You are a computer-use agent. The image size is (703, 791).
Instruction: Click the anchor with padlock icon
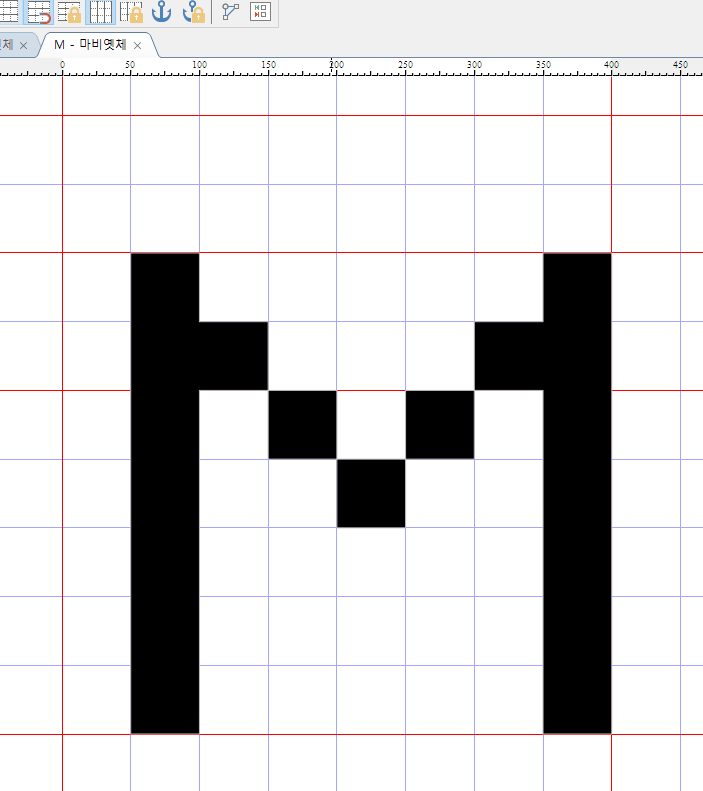point(193,12)
